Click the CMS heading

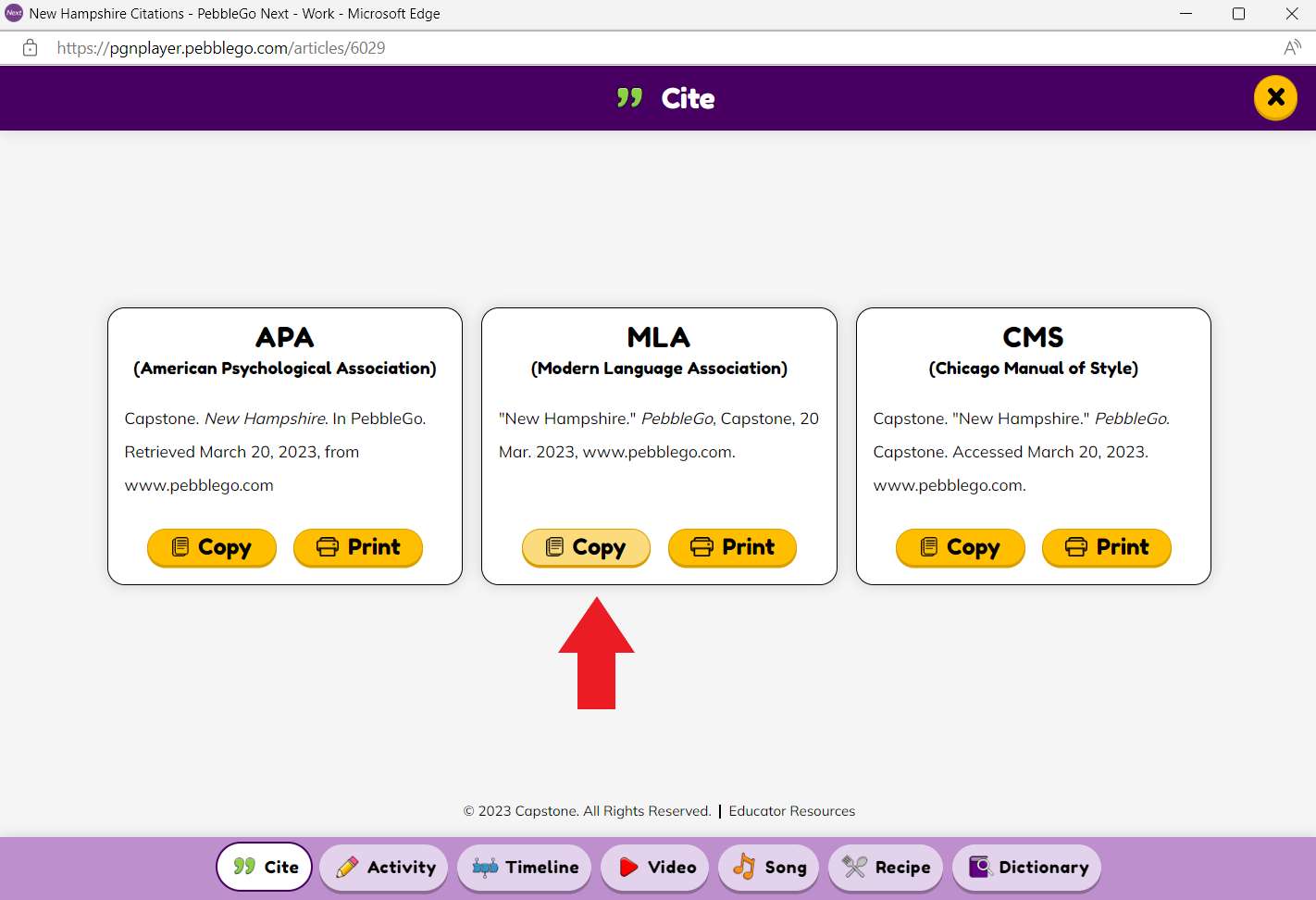(x=1034, y=337)
